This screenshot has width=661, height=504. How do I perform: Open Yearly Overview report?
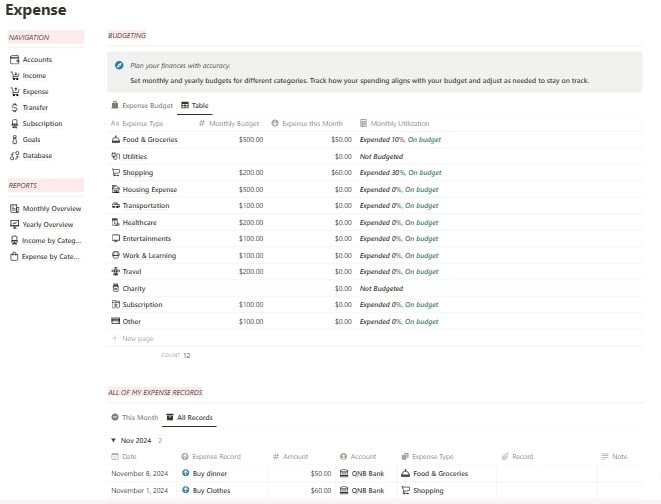click(x=47, y=225)
